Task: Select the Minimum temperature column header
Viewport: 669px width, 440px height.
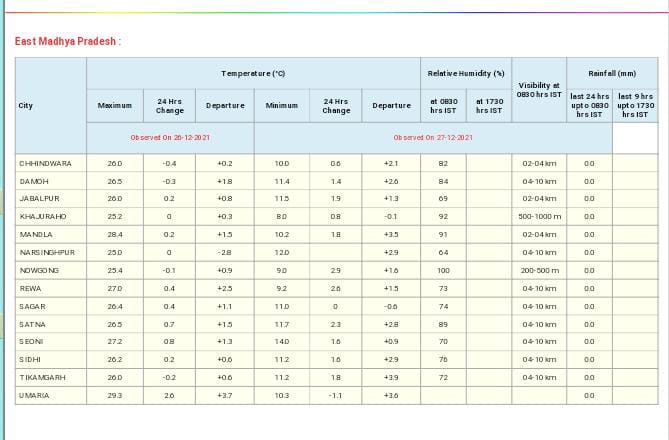Action: click(x=281, y=106)
